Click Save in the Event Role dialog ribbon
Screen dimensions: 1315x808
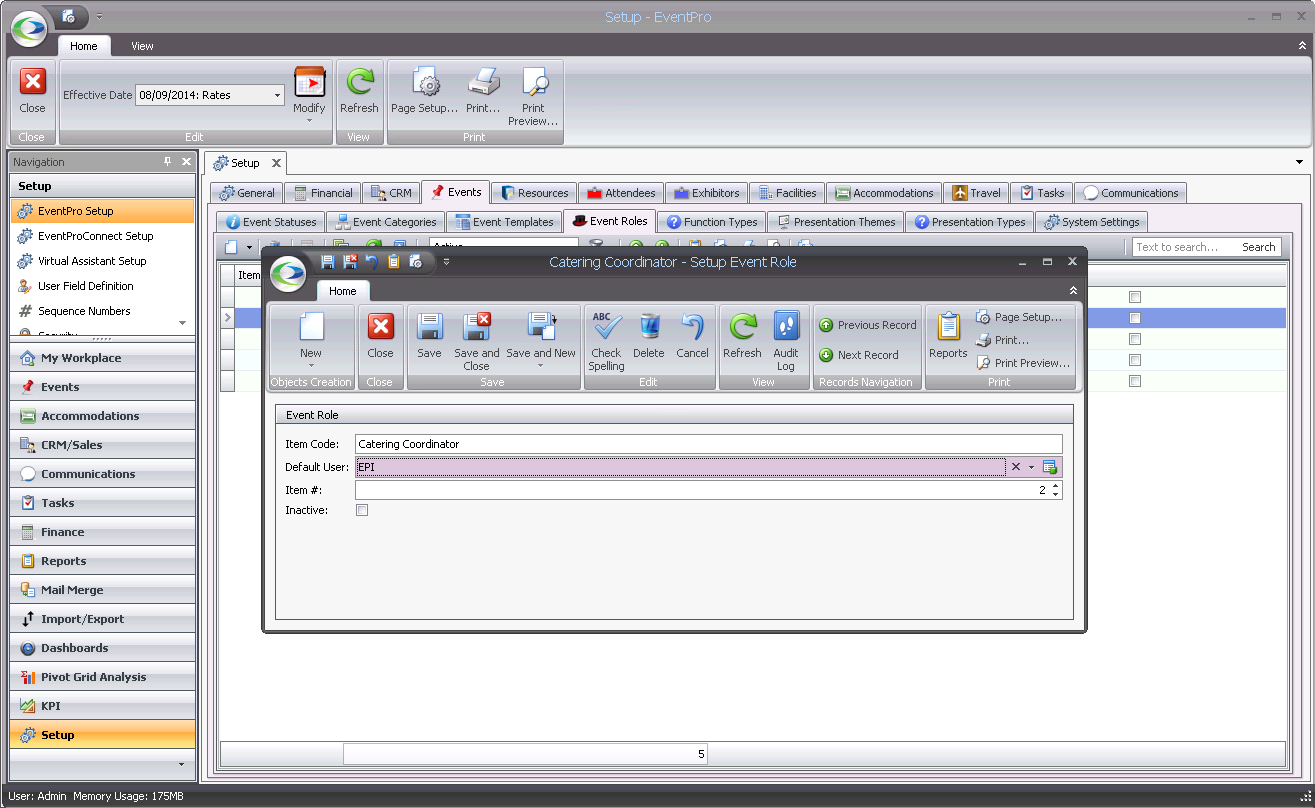coord(429,335)
